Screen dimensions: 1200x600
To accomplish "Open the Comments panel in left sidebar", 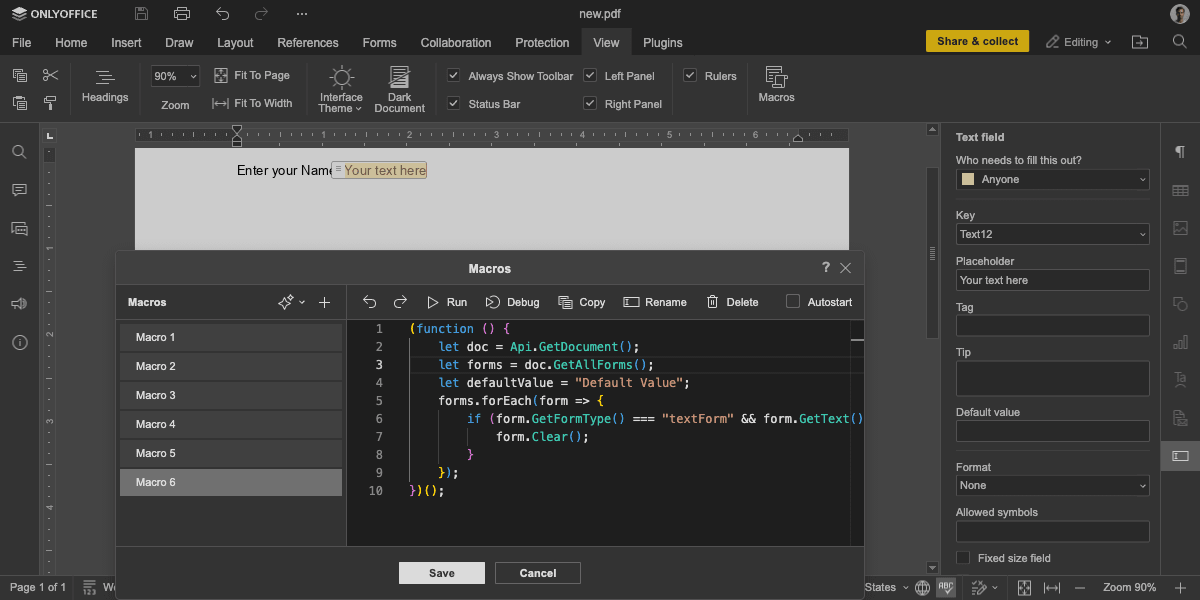I will pos(19,190).
